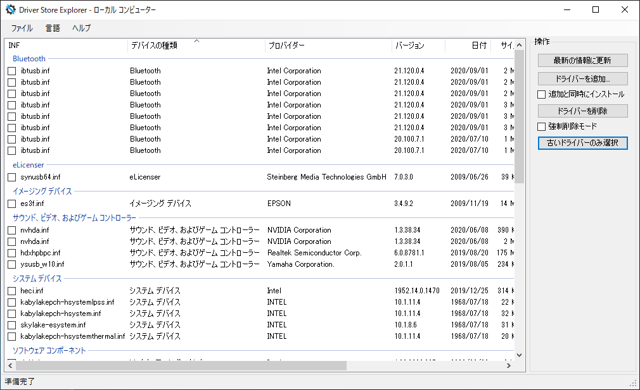The height and width of the screenshot is (390, 640).
Task: Click the heci.inf file name
Action: pos(32,291)
